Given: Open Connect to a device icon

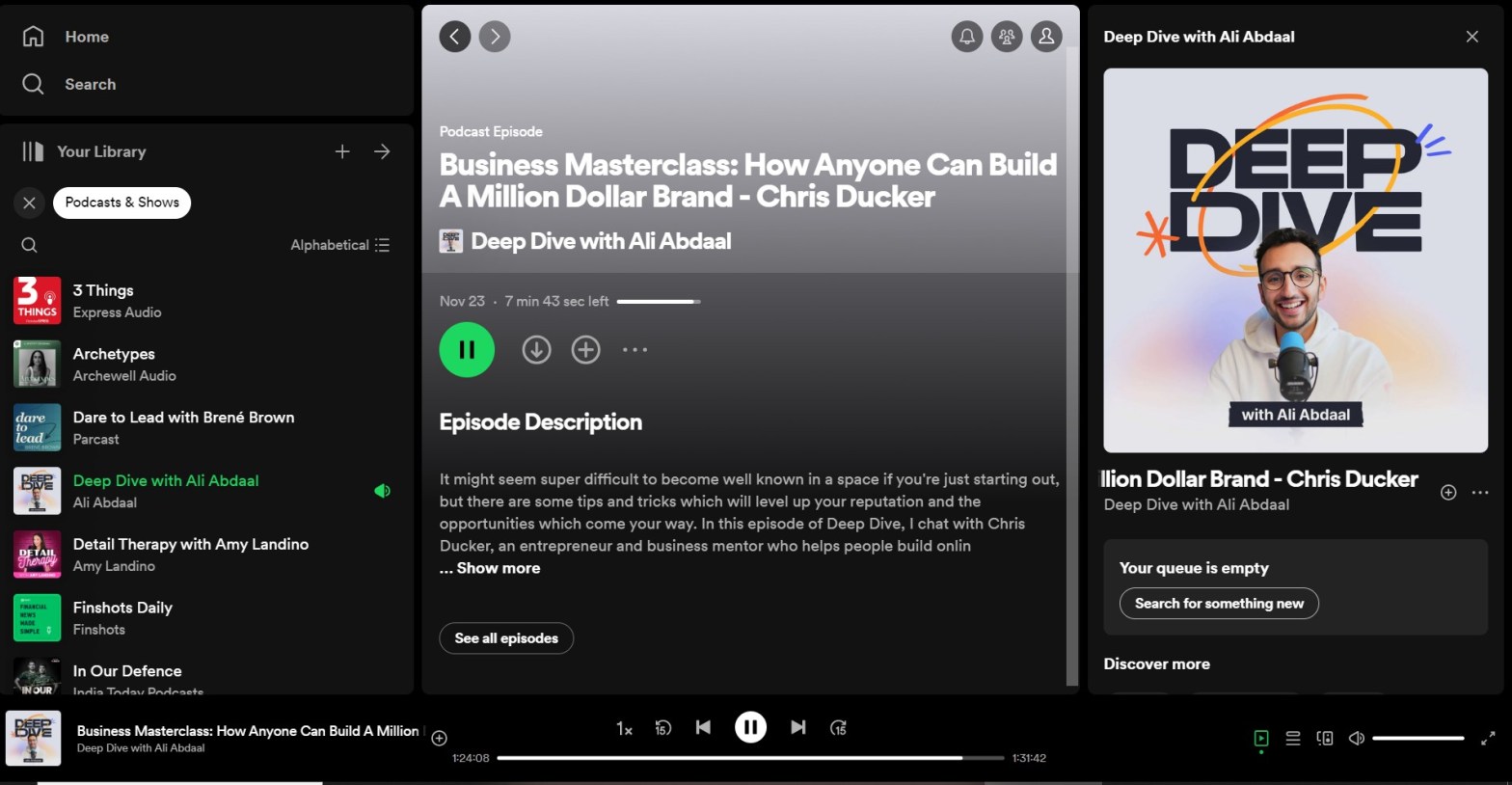Looking at the screenshot, I should coord(1325,739).
